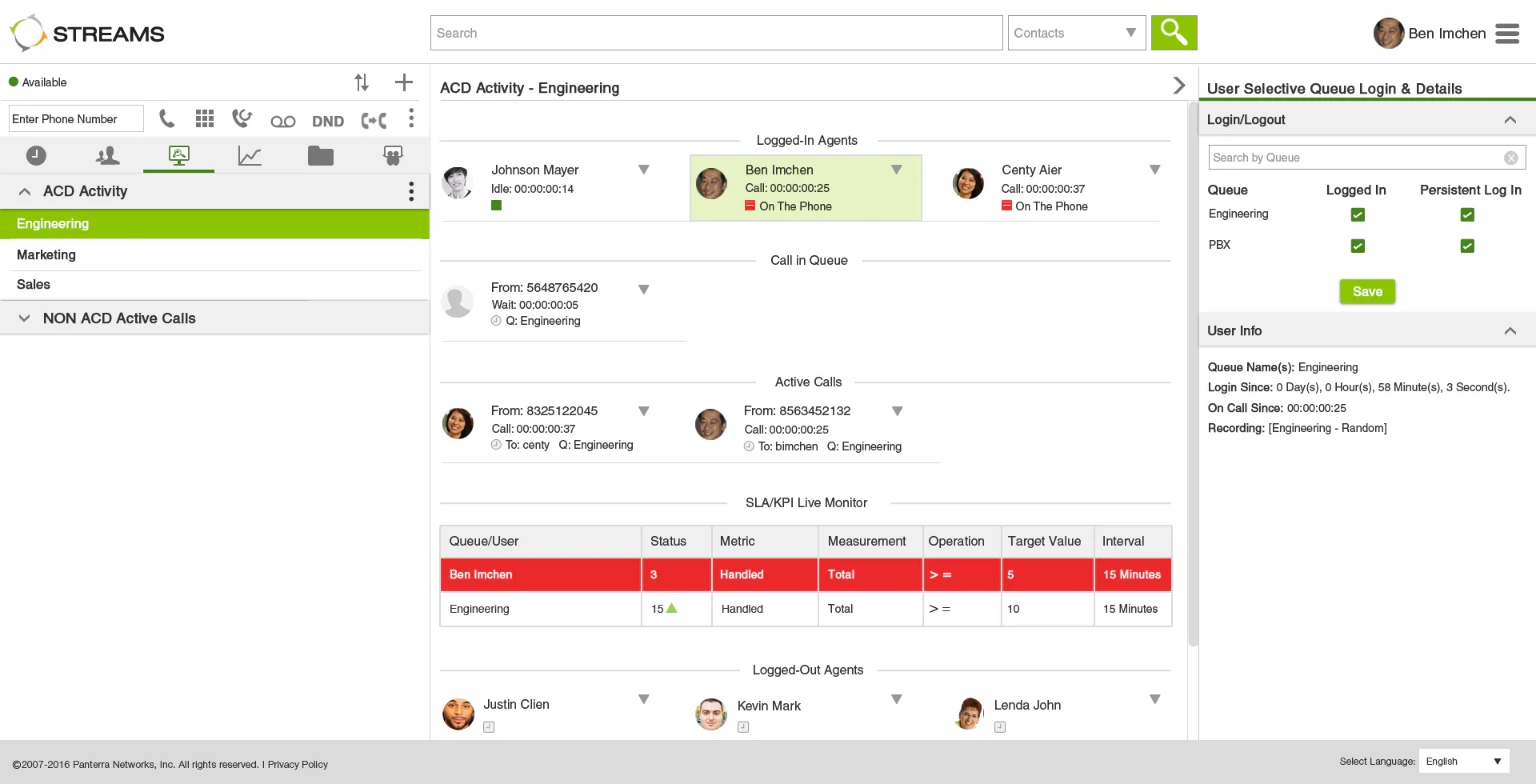Viewport: 1536px width, 784px height.
Task: Open the Privacy Policy link
Action: pos(298,765)
